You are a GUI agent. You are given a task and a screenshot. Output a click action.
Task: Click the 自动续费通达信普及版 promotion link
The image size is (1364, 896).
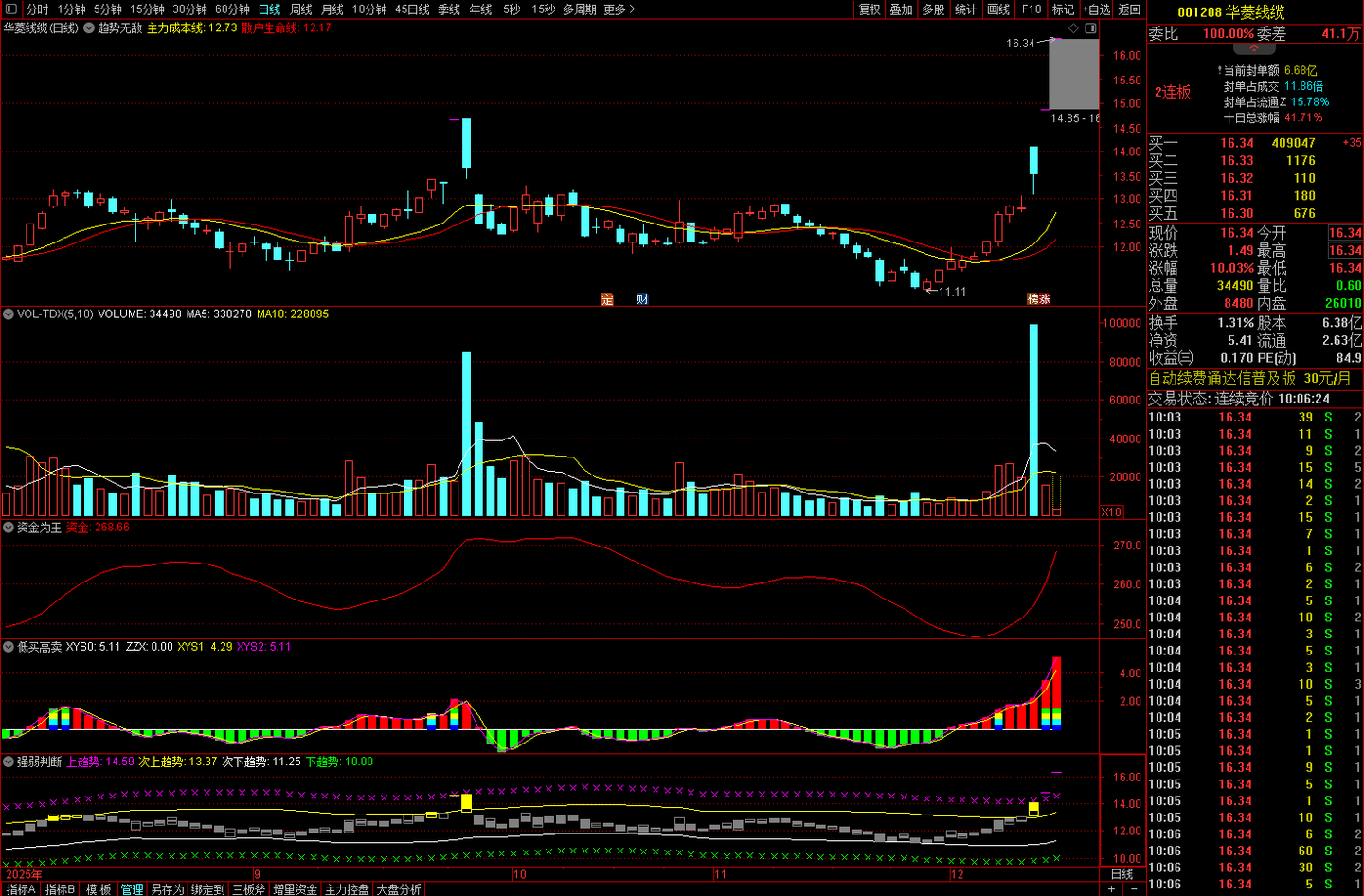pyautogui.click(x=1249, y=378)
